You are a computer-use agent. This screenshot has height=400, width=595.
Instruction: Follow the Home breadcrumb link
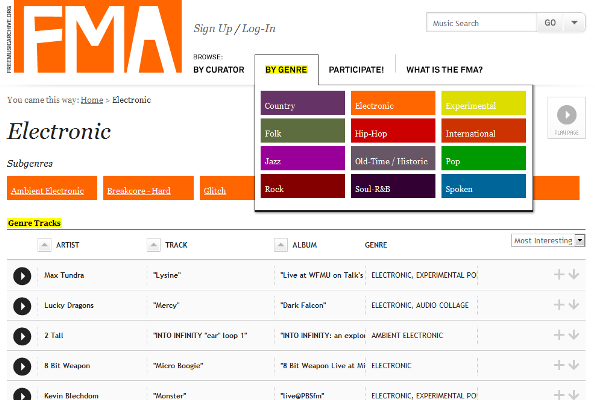tap(92, 100)
